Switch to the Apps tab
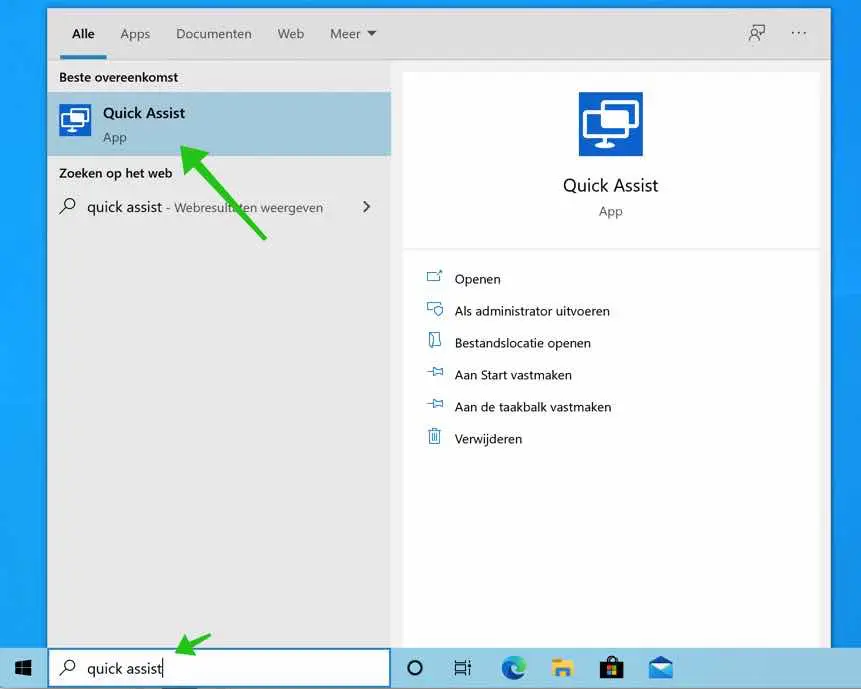 pyautogui.click(x=135, y=34)
